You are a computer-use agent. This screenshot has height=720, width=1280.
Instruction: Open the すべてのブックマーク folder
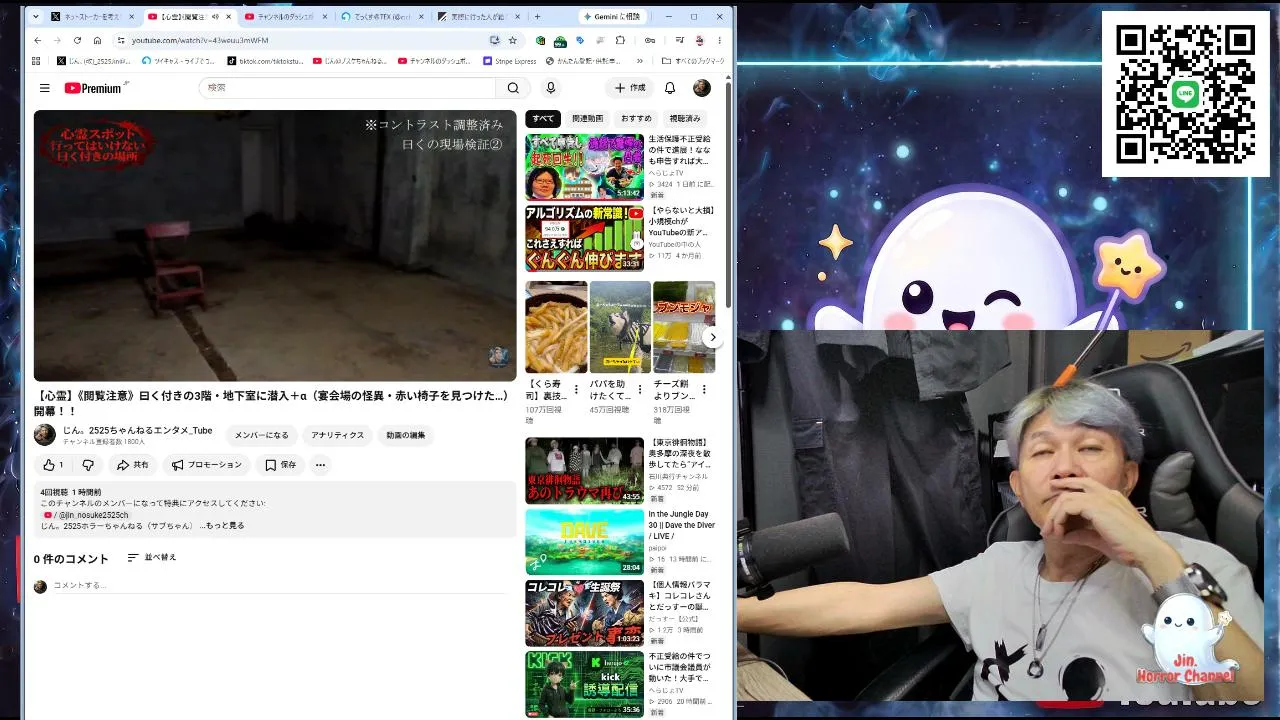[x=692, y=61]
